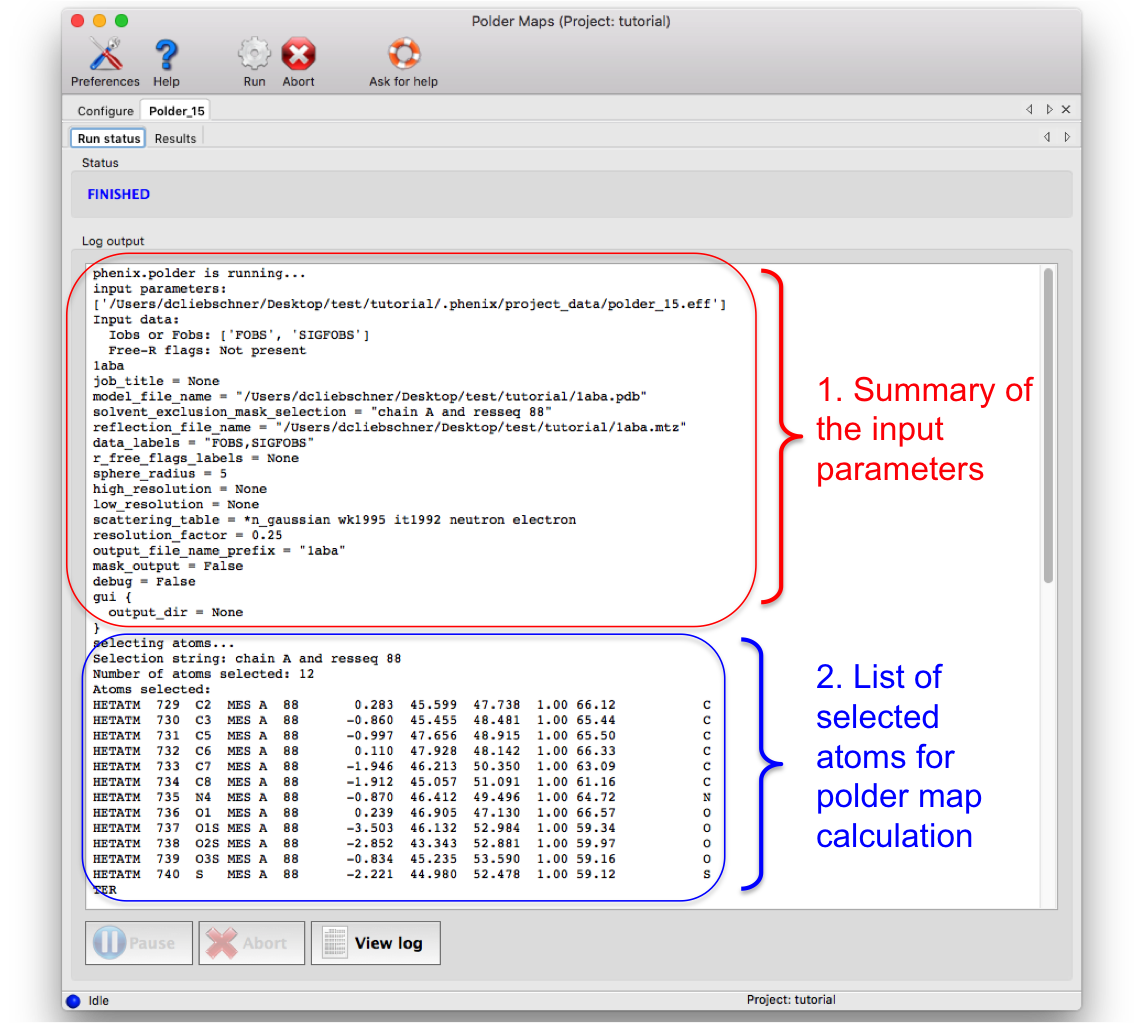Screen dimensions: 1144x1023
Task: Click the Run gear icon in toolbar
Action: (254, 55)
